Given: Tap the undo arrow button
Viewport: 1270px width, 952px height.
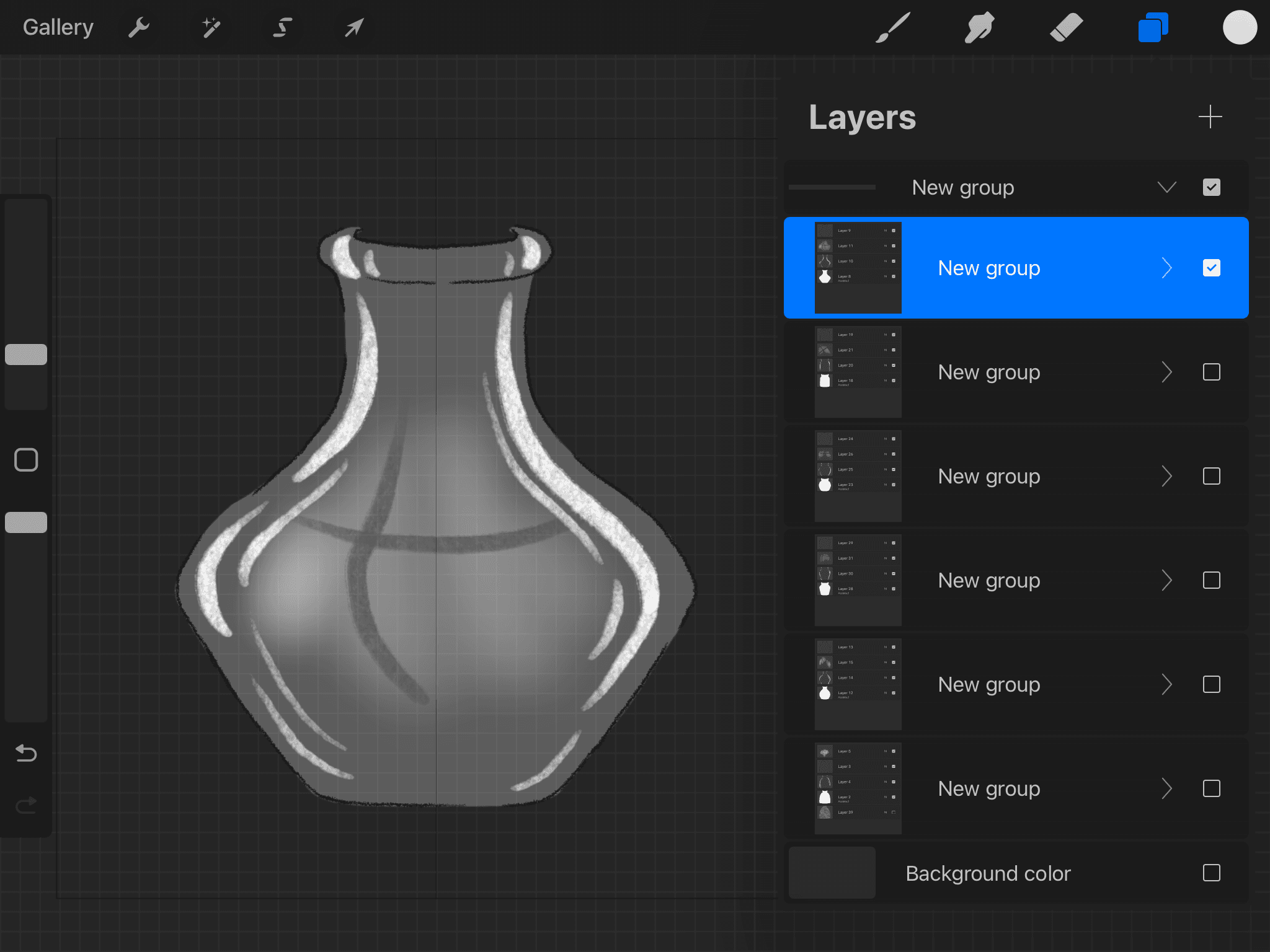Looking at the screenshot, I should click(x=26, y=753).
